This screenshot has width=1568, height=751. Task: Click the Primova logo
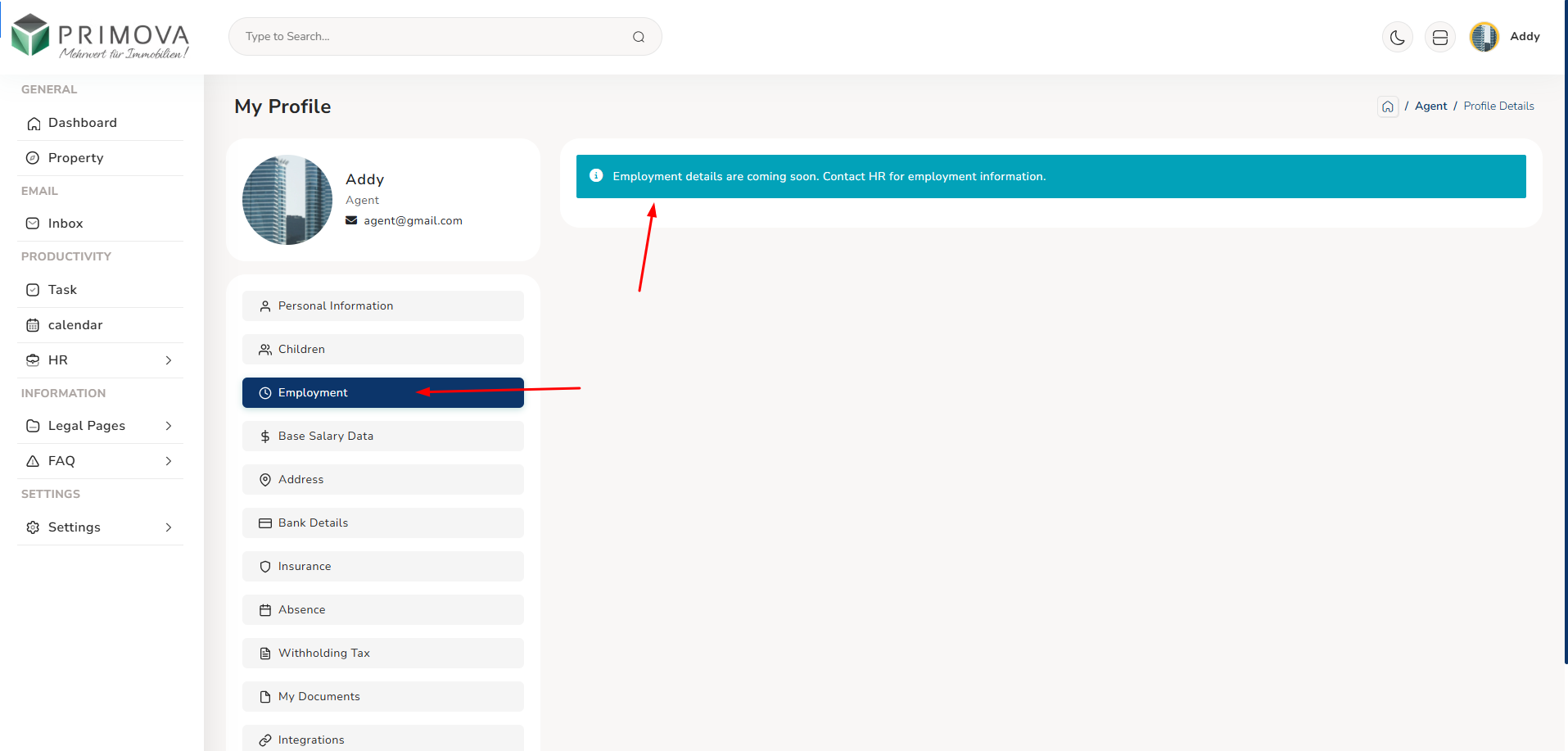point(100,37)
